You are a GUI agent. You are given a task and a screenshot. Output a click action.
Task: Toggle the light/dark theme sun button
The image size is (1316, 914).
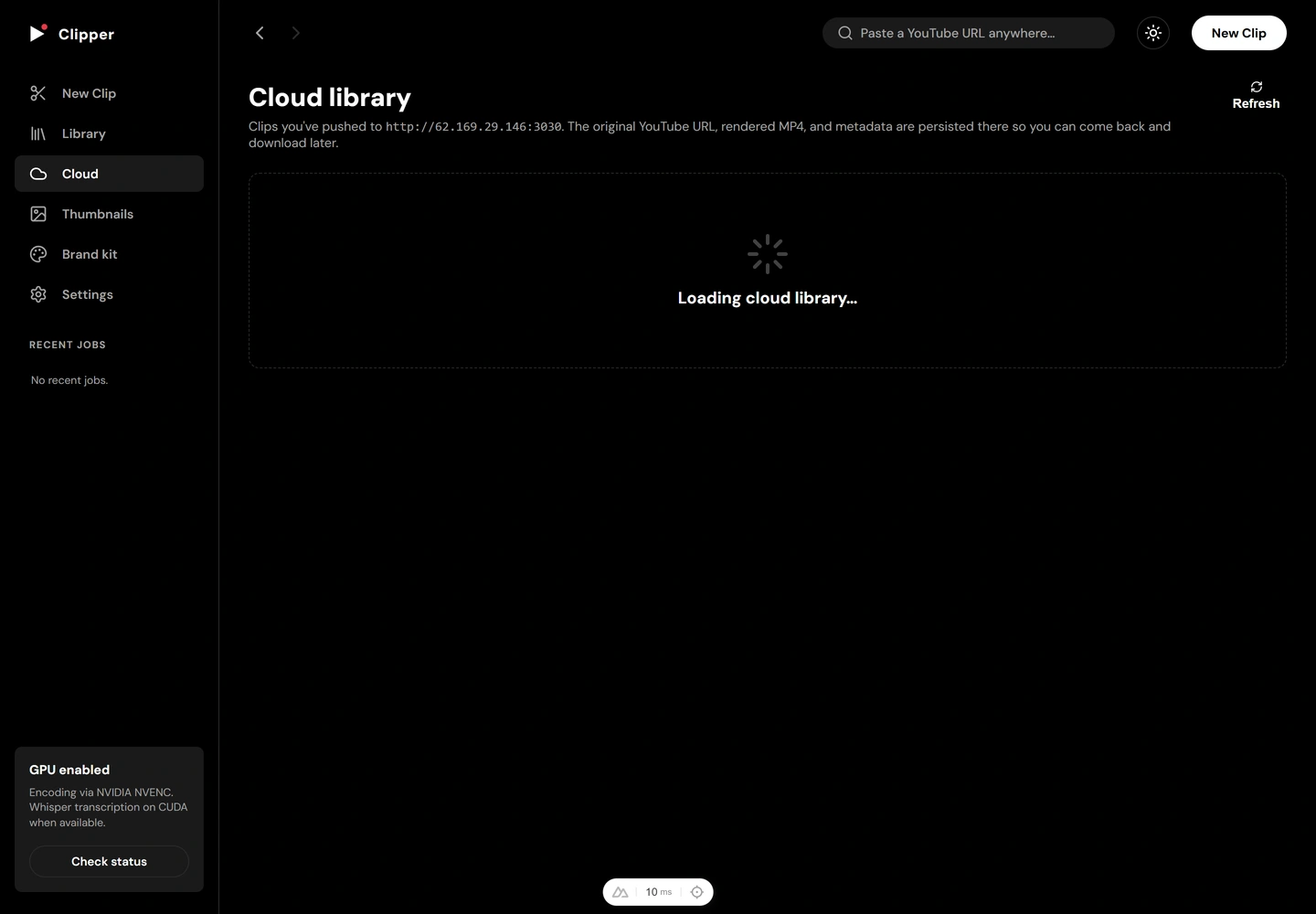click(x=1153, y=33)
